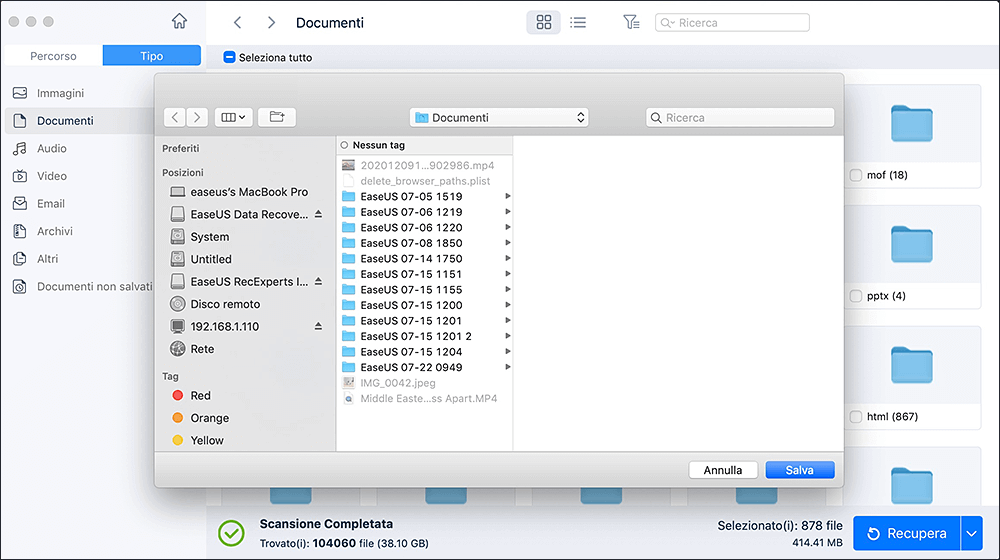Create new folder in save dialog
1000x560 pixels.
pos(277,117)
